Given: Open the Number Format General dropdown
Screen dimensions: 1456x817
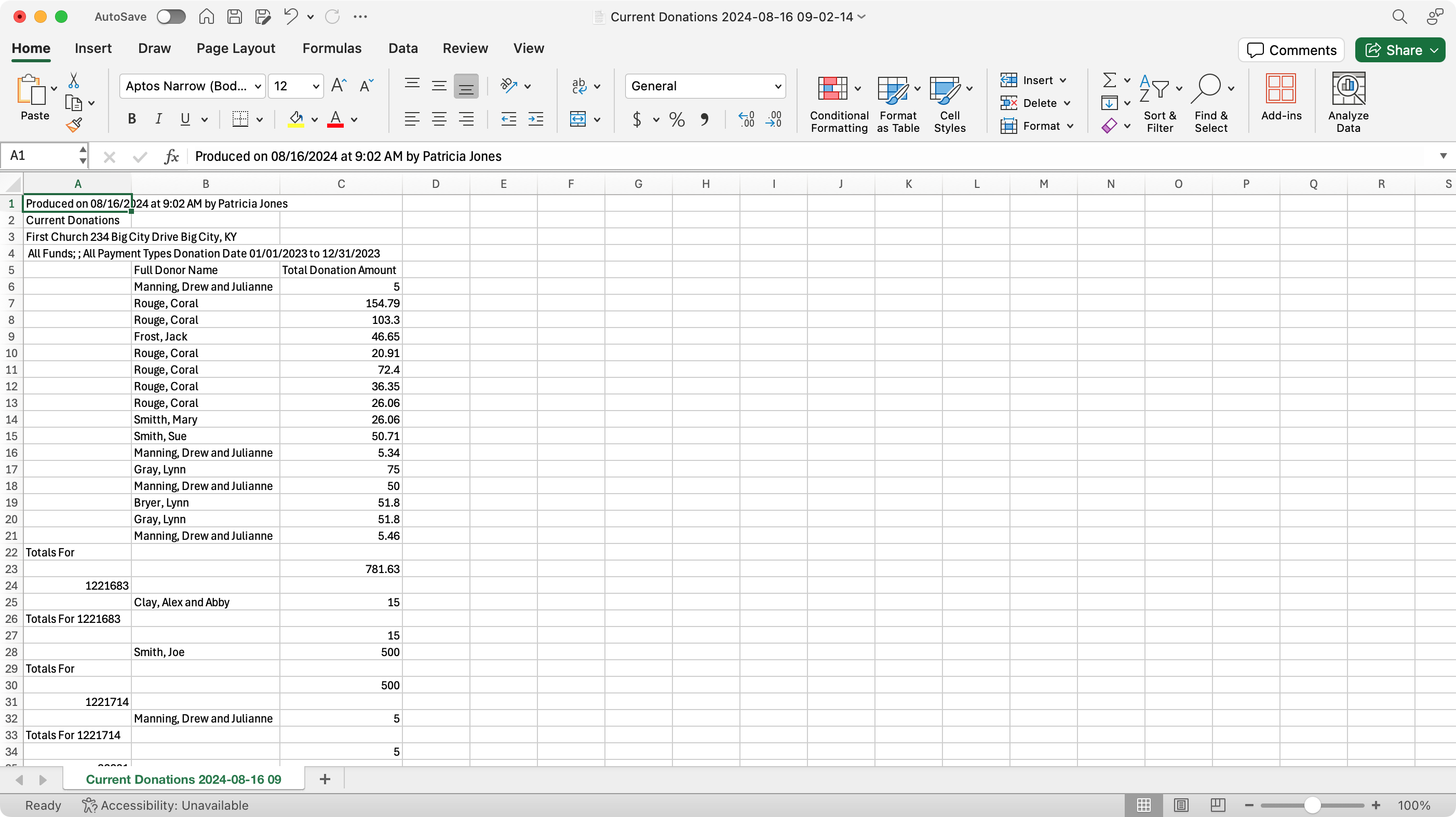Looking at the screenshot, I should (778, 87).
